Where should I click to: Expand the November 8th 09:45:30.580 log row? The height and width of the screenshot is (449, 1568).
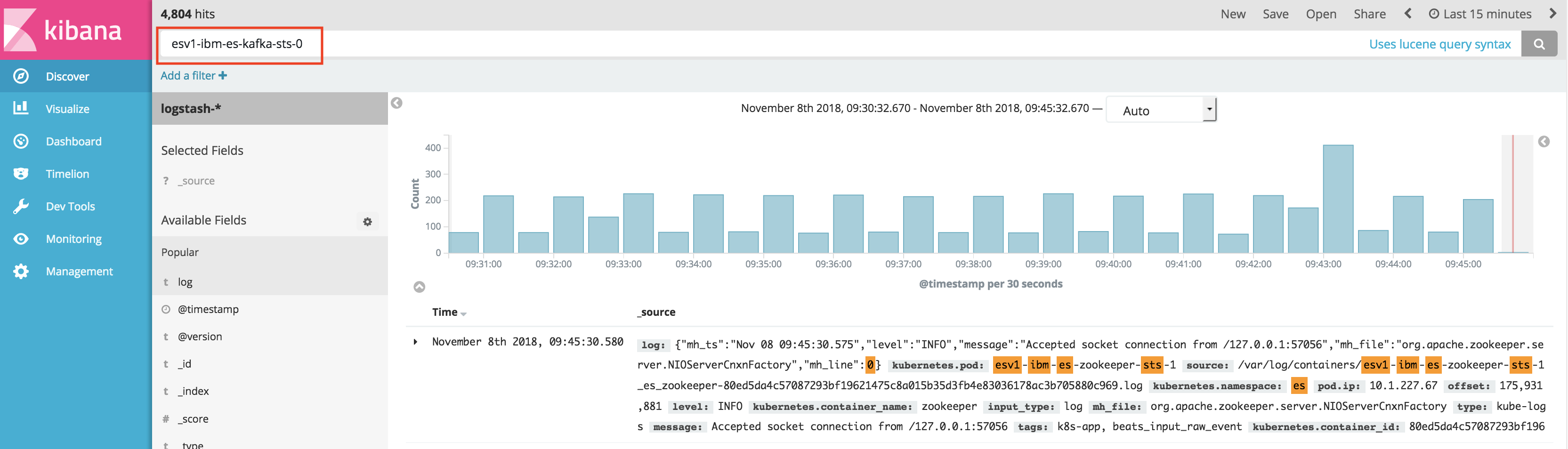(416, 342)
